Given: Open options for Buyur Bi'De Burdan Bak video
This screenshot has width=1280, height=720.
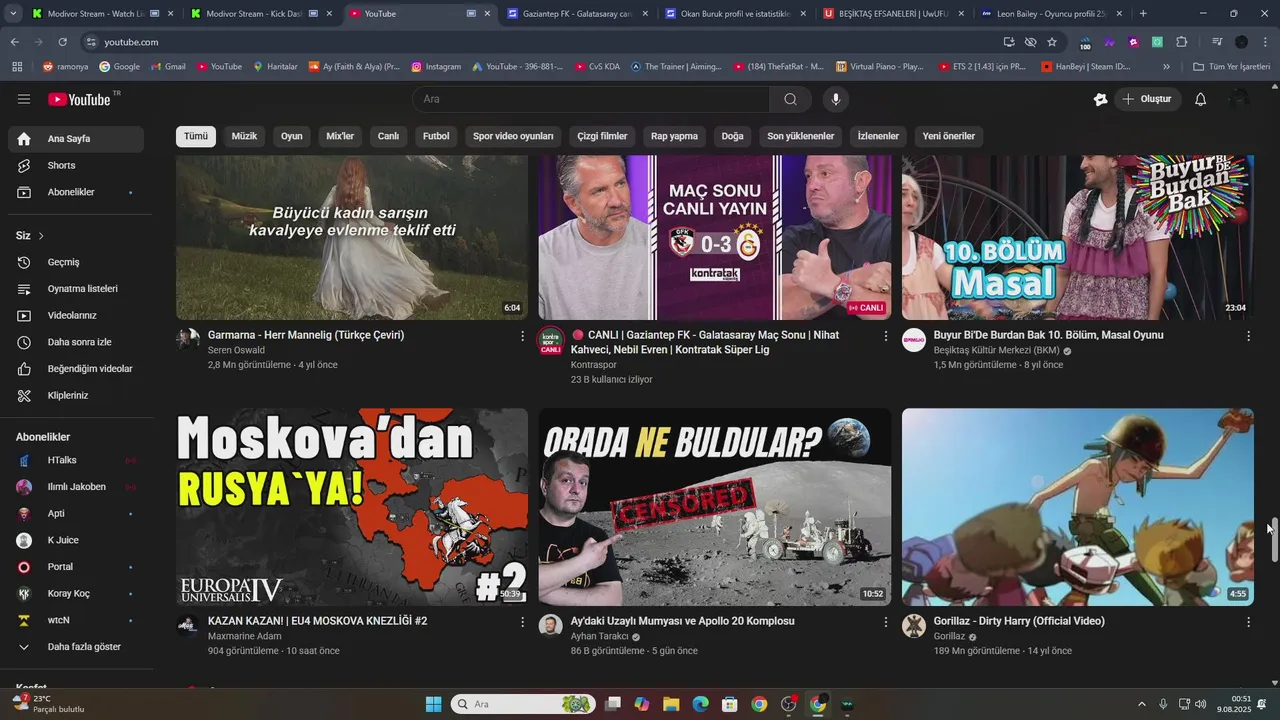Looking at the screenshot, I should 1248,336.
